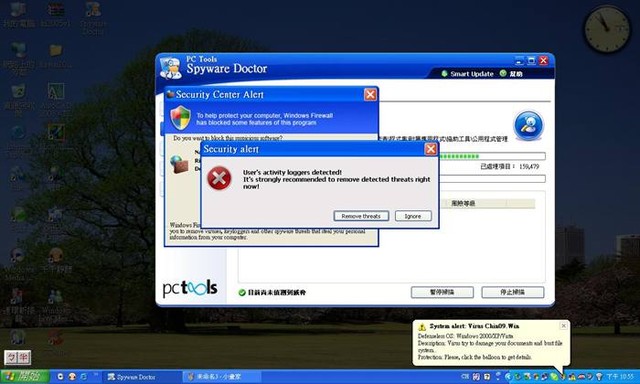Toggle the ㄅ input mode on IME bar
Image resolution: width=640 pixels, height=384 pixels.
pos(11,358)
